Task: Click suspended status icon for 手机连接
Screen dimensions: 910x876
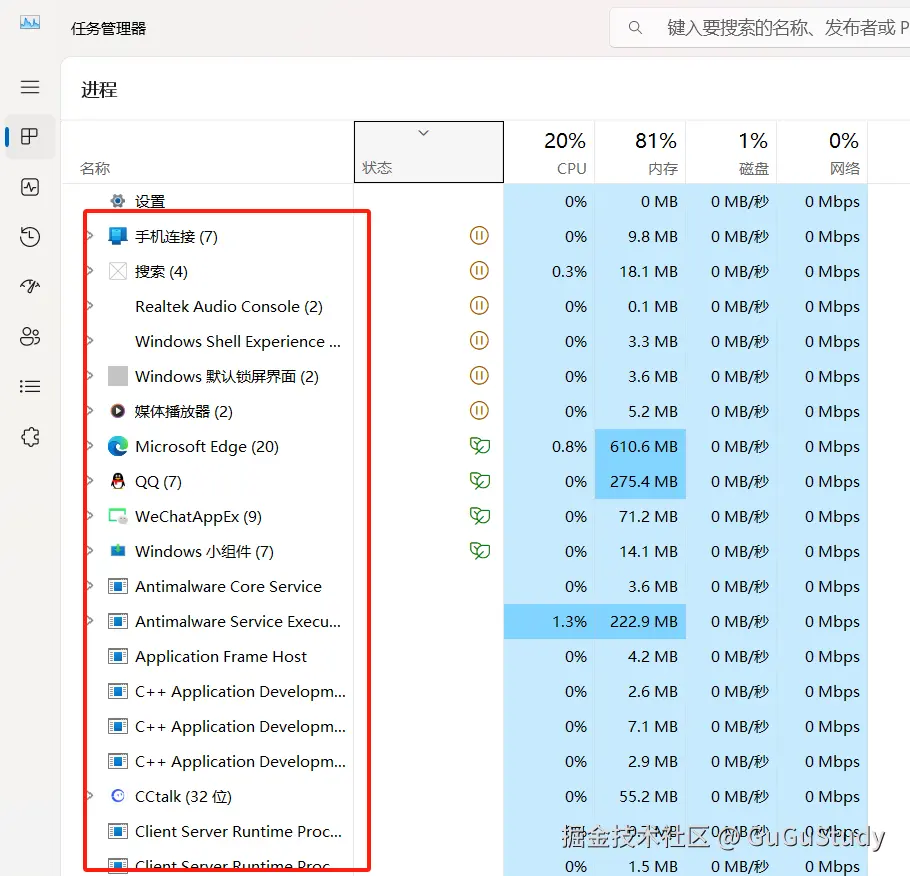Action: point(479,236)
